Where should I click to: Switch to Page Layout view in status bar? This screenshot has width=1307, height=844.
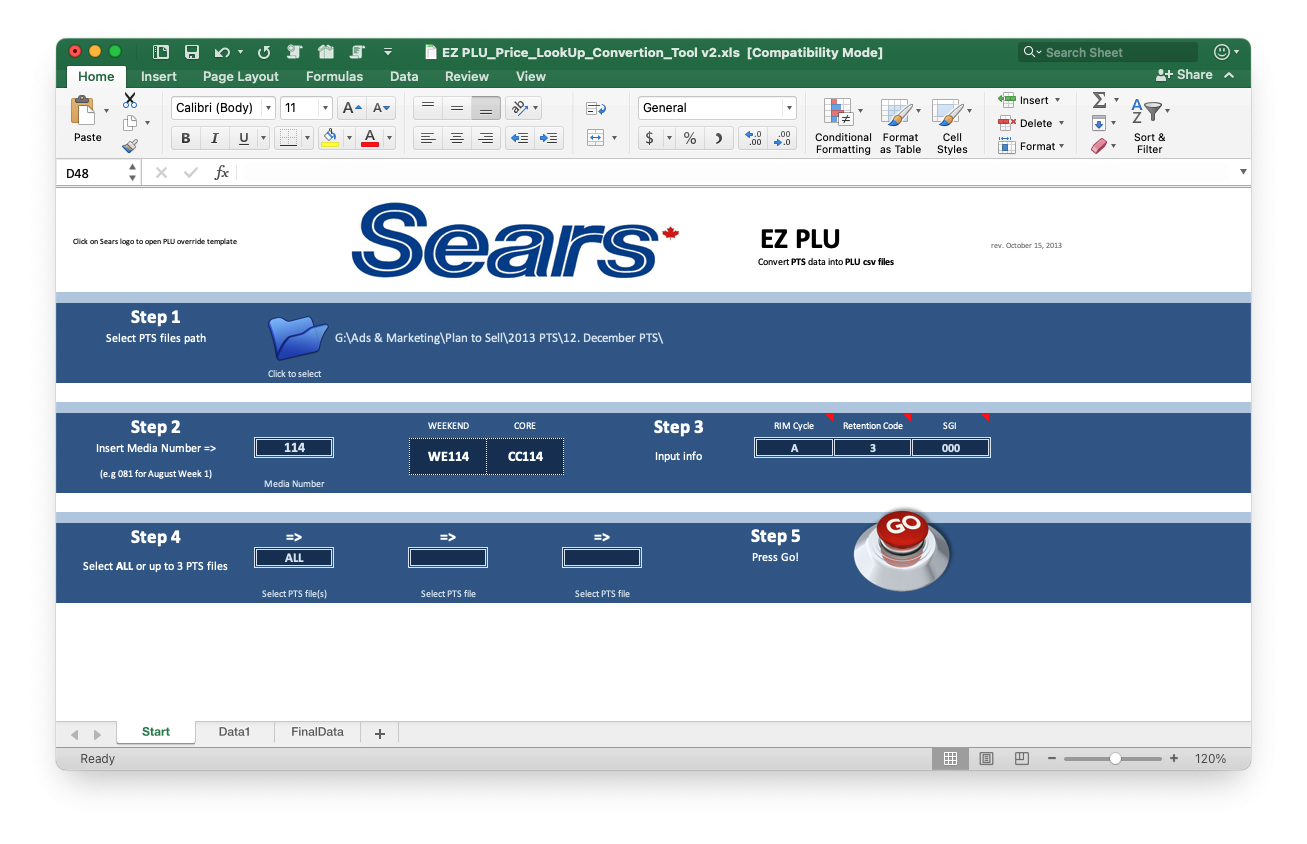point(987,759)
